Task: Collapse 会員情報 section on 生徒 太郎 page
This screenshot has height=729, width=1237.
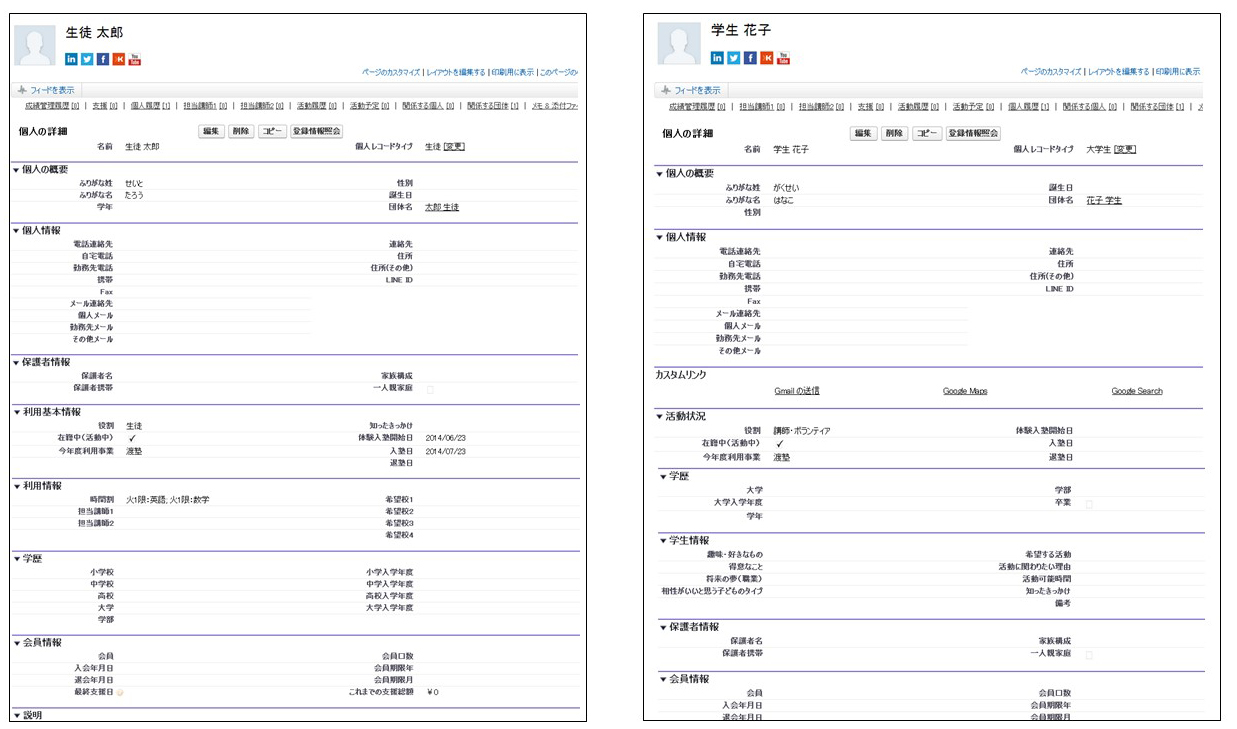Action: (16, 642)
